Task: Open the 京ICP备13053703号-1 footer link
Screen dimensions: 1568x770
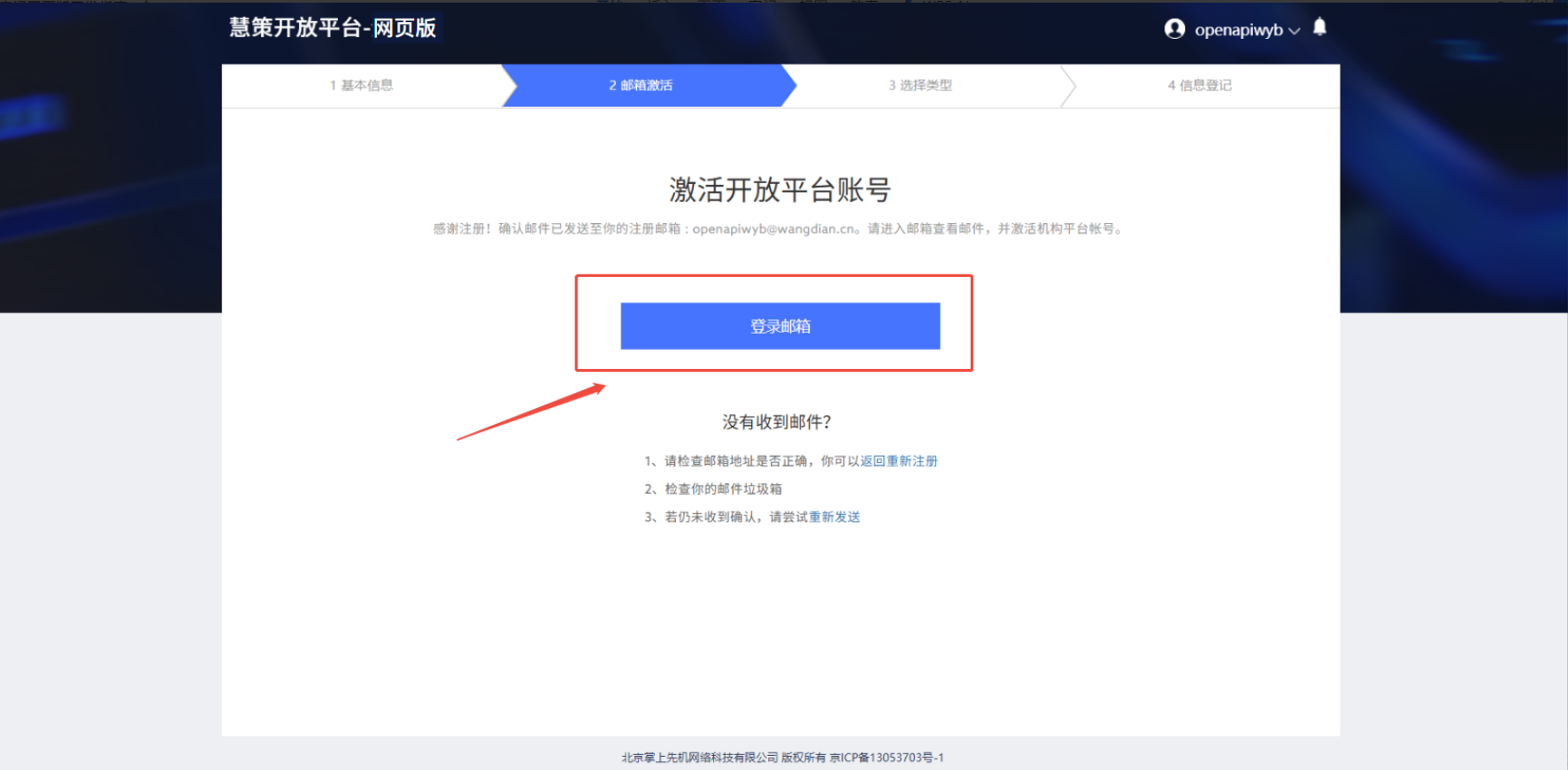Action: [887, 758]
